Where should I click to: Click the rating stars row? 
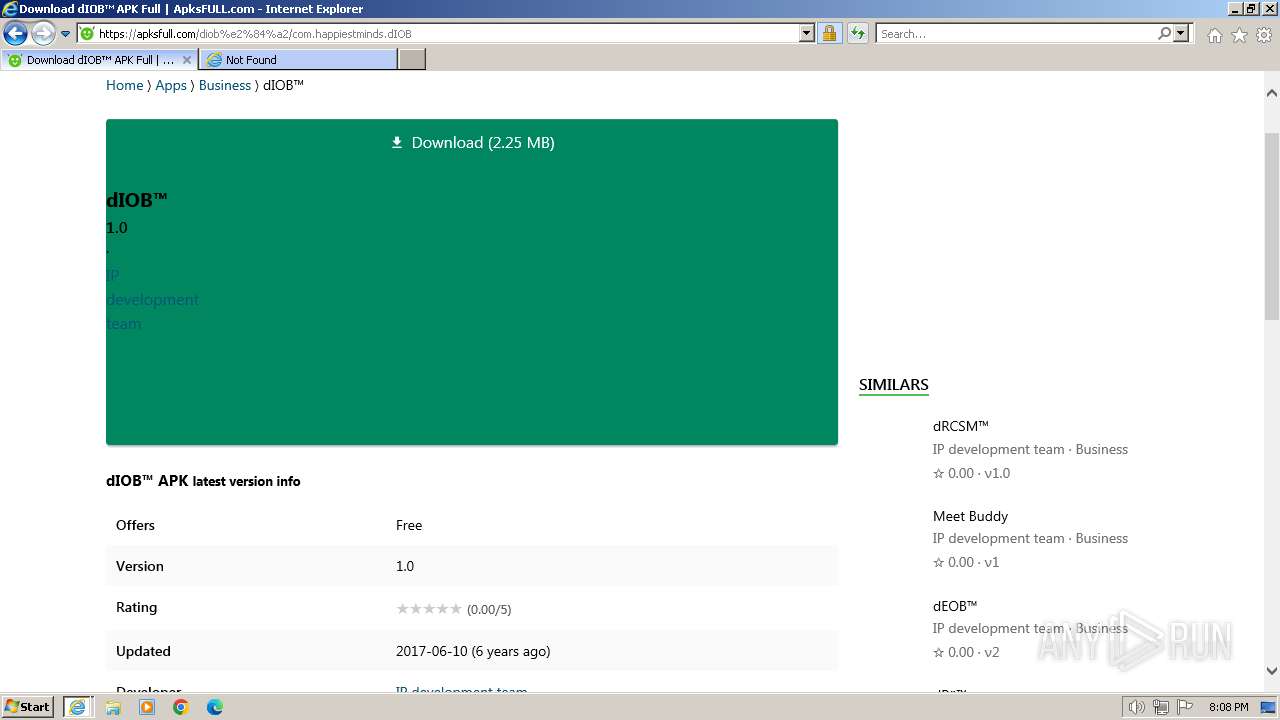[429, 608]
